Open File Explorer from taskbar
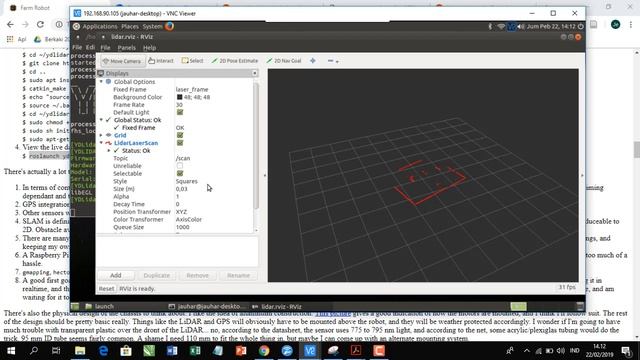Image resolution: width=640 pixels, height=360 pixels. tap(80, 351)
